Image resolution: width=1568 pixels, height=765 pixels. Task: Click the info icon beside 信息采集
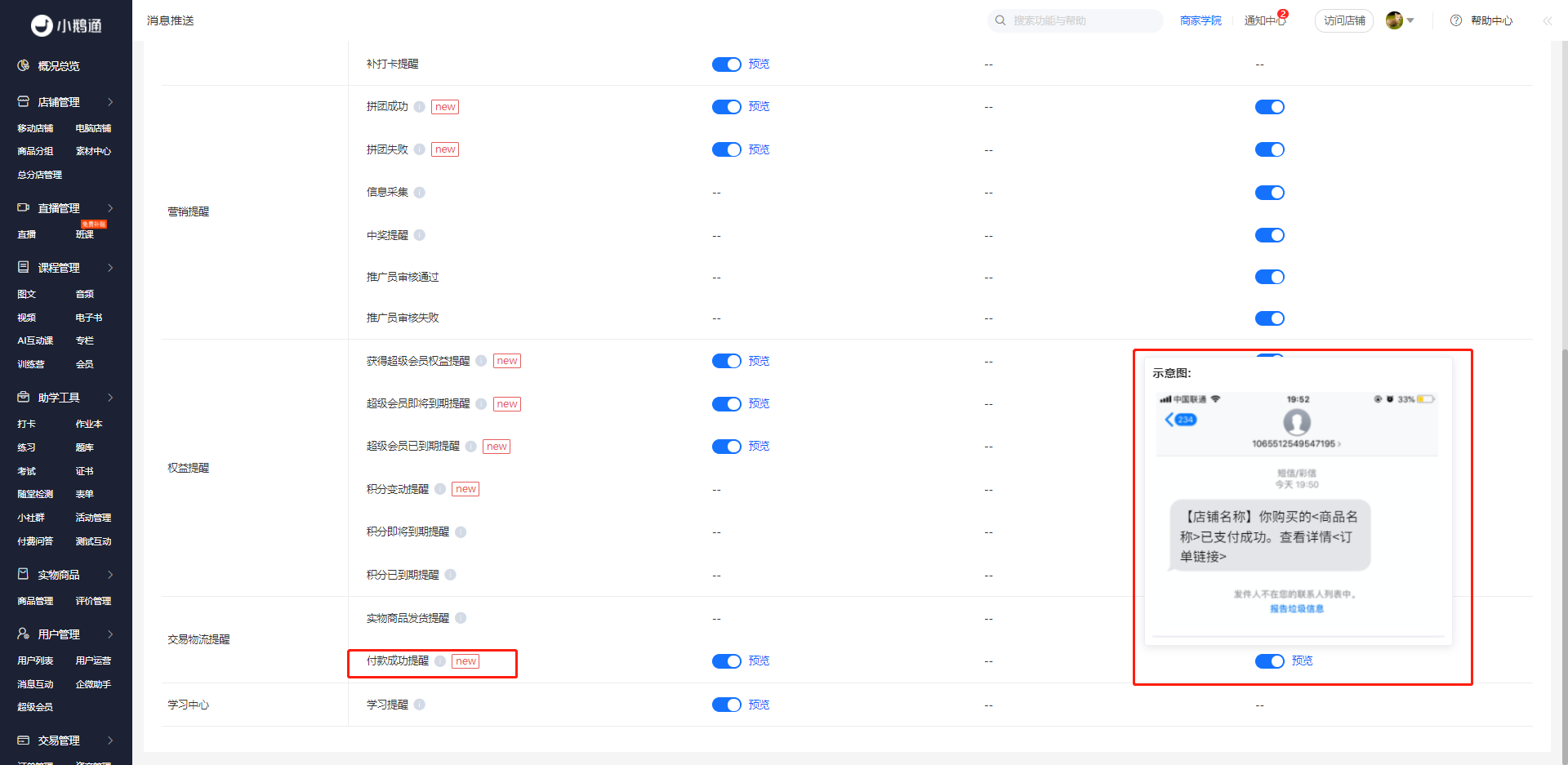click(x=419, y=193)
